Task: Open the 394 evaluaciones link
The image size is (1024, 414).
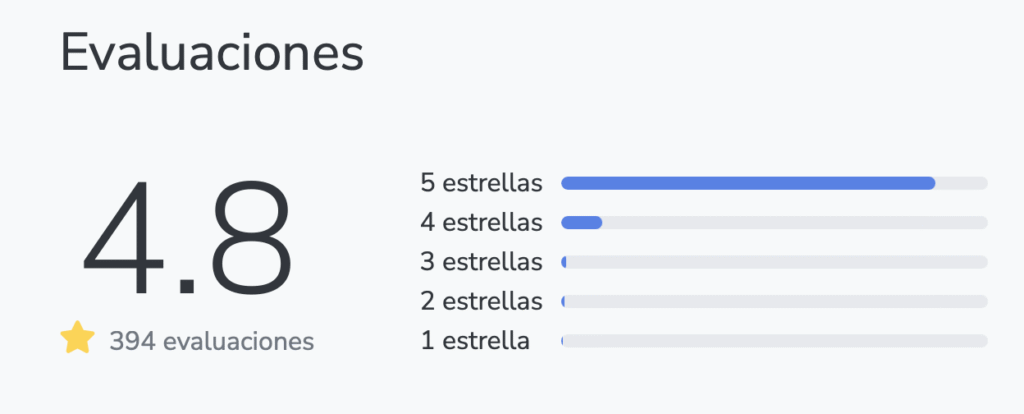Action: tap(212, 342)
